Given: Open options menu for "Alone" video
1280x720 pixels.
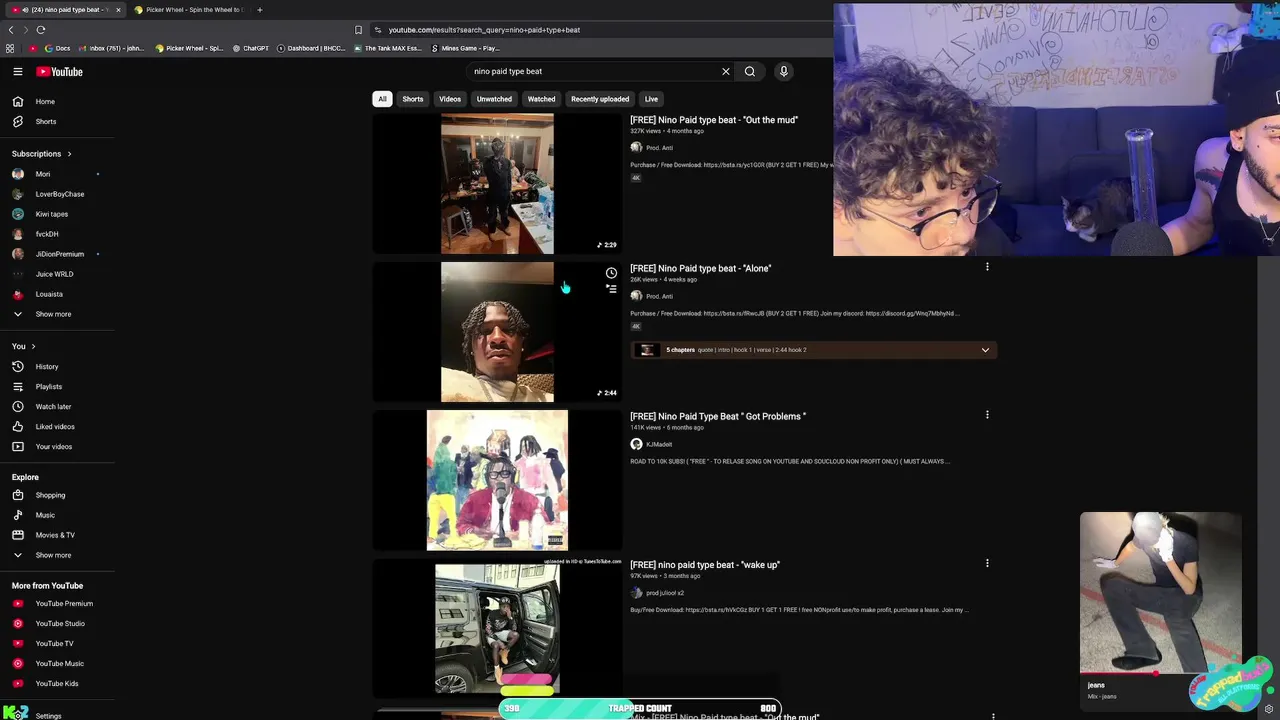Looking at the screenshot, I should [987, 267].
